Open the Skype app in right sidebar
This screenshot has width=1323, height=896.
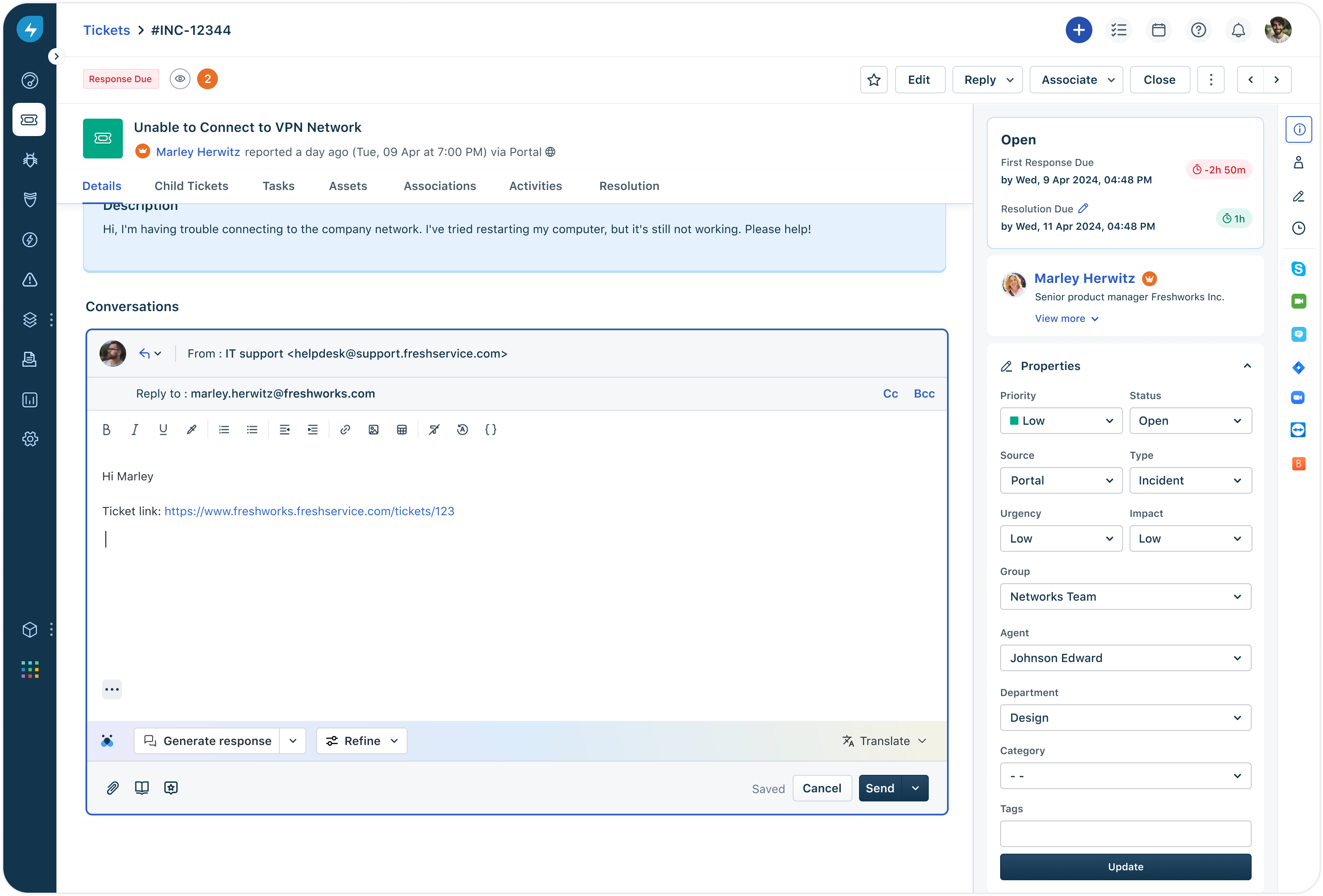coord(1298,268)
